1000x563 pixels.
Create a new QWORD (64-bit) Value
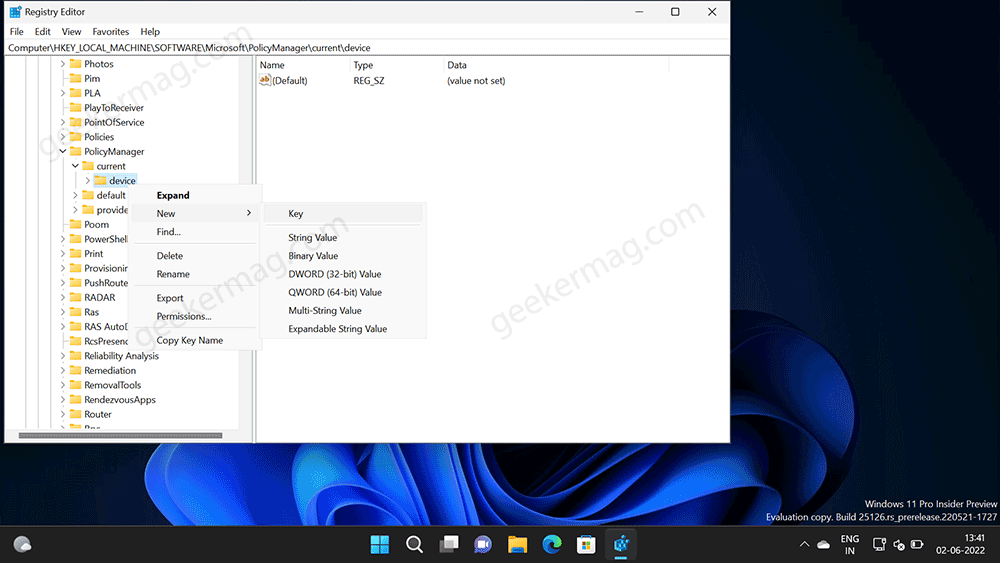click(x=344, y=293)
